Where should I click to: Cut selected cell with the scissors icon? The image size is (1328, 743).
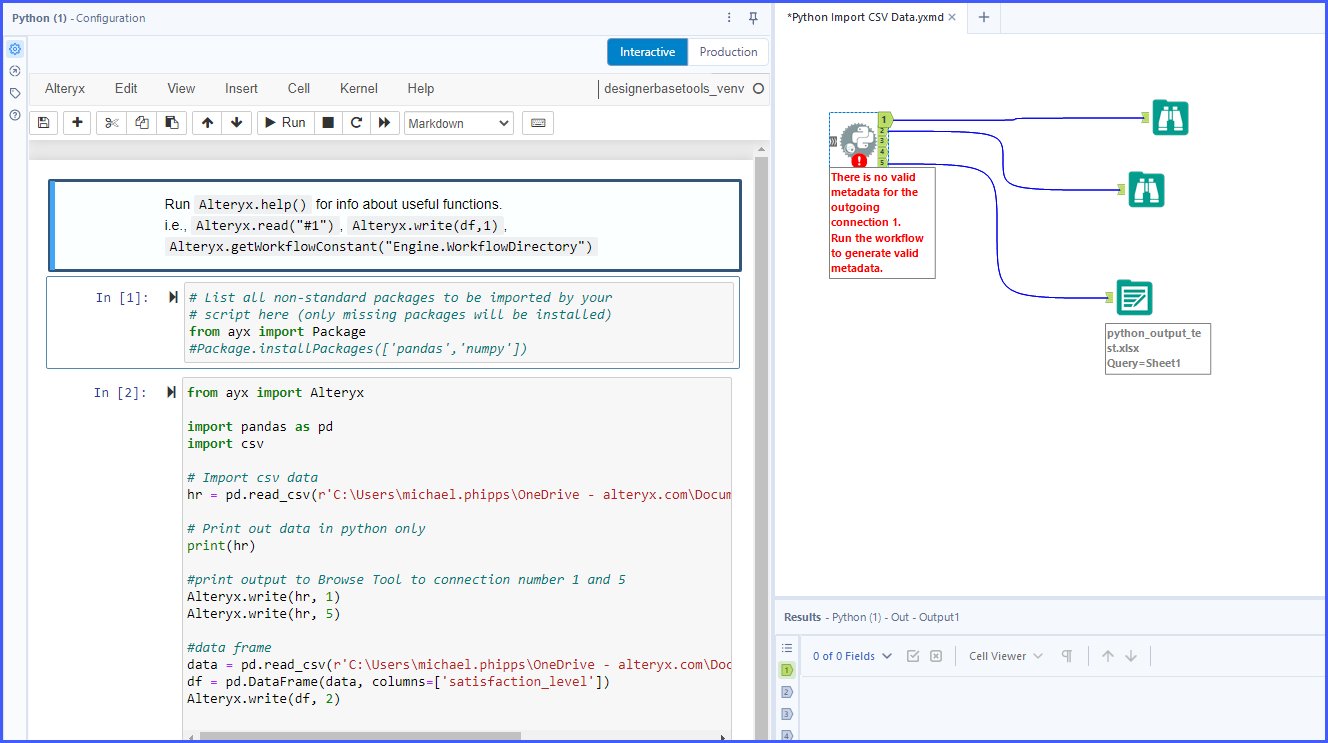[112, 123]
